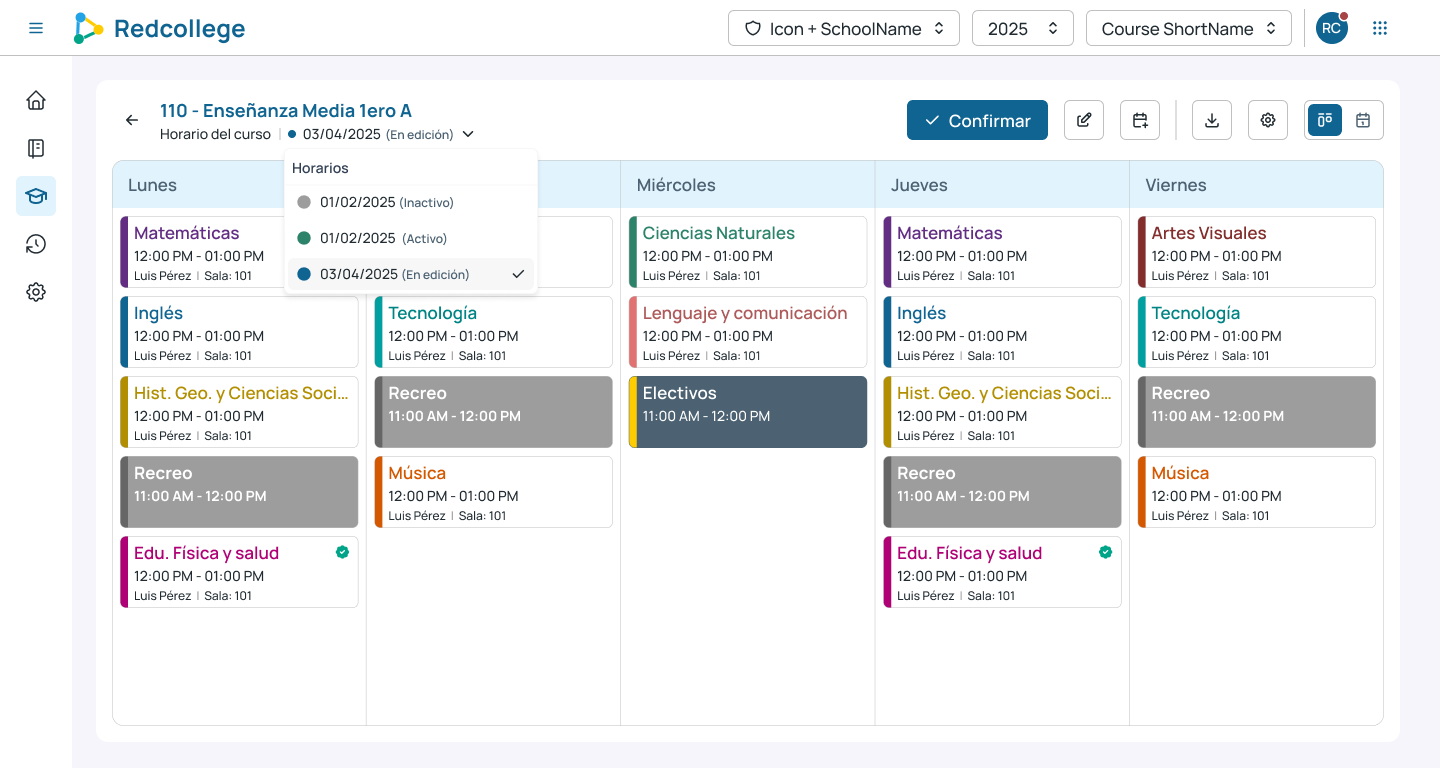Click Thursday's Edu. Física y salud verified badge

point(1105,552)
